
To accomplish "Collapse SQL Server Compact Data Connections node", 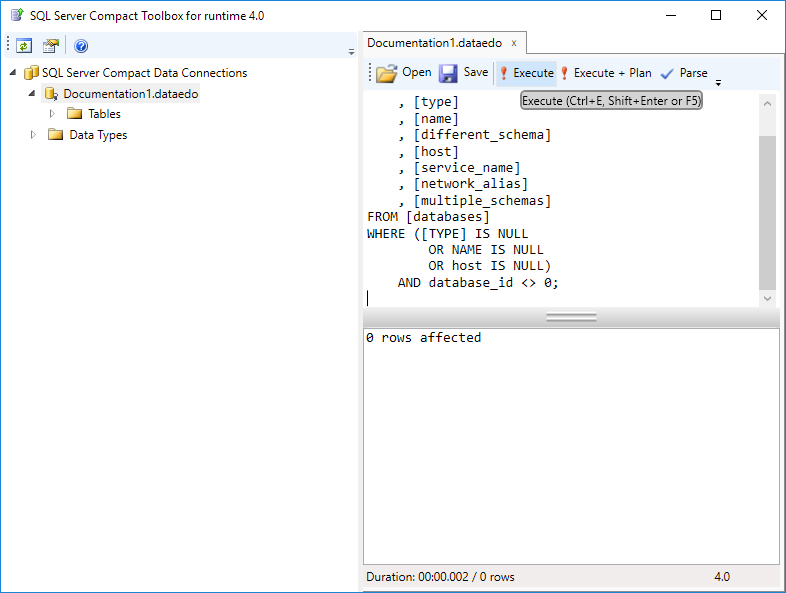I will pos(13,72).
